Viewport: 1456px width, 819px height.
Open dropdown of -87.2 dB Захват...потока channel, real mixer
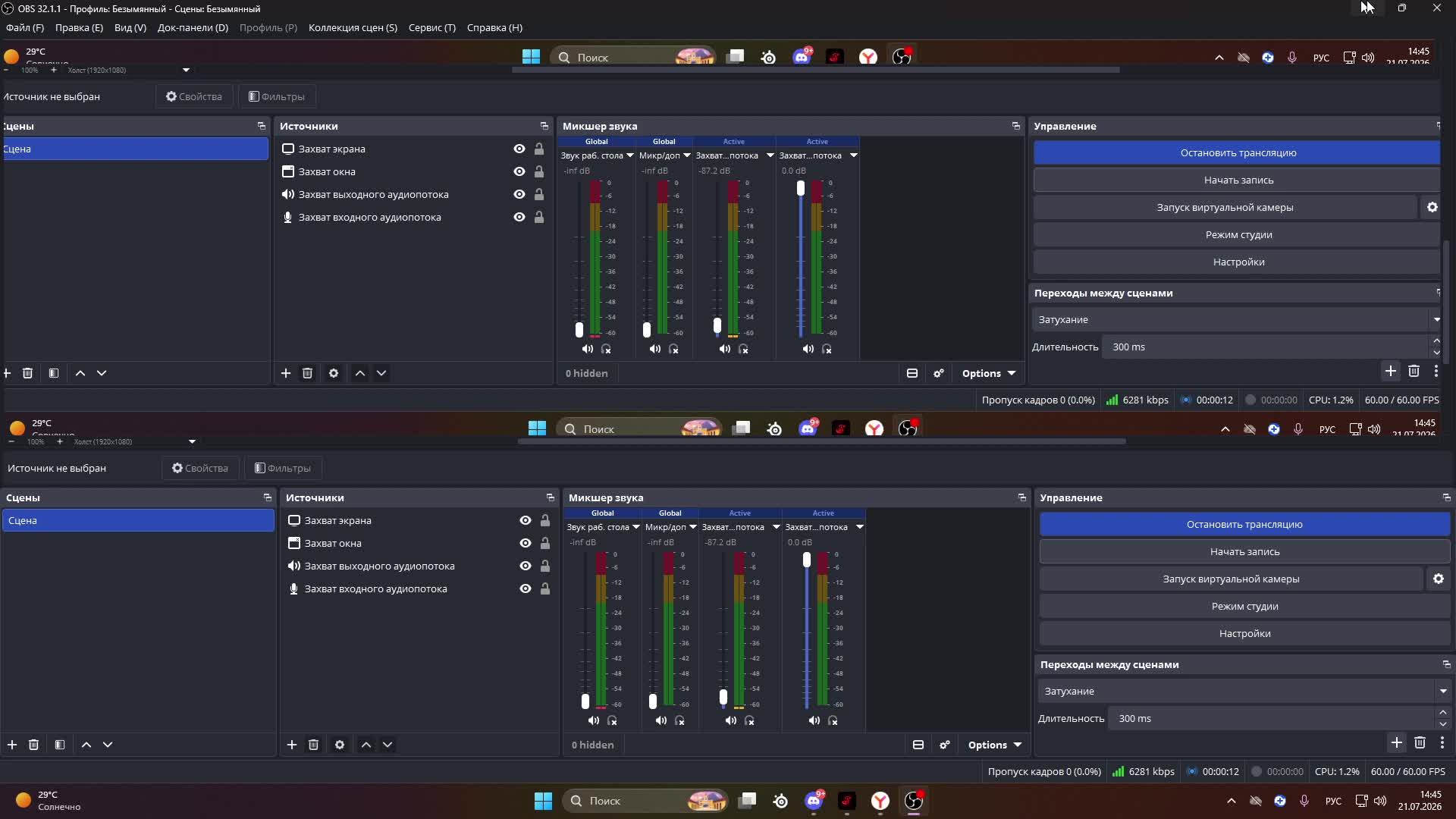(777, 527)
